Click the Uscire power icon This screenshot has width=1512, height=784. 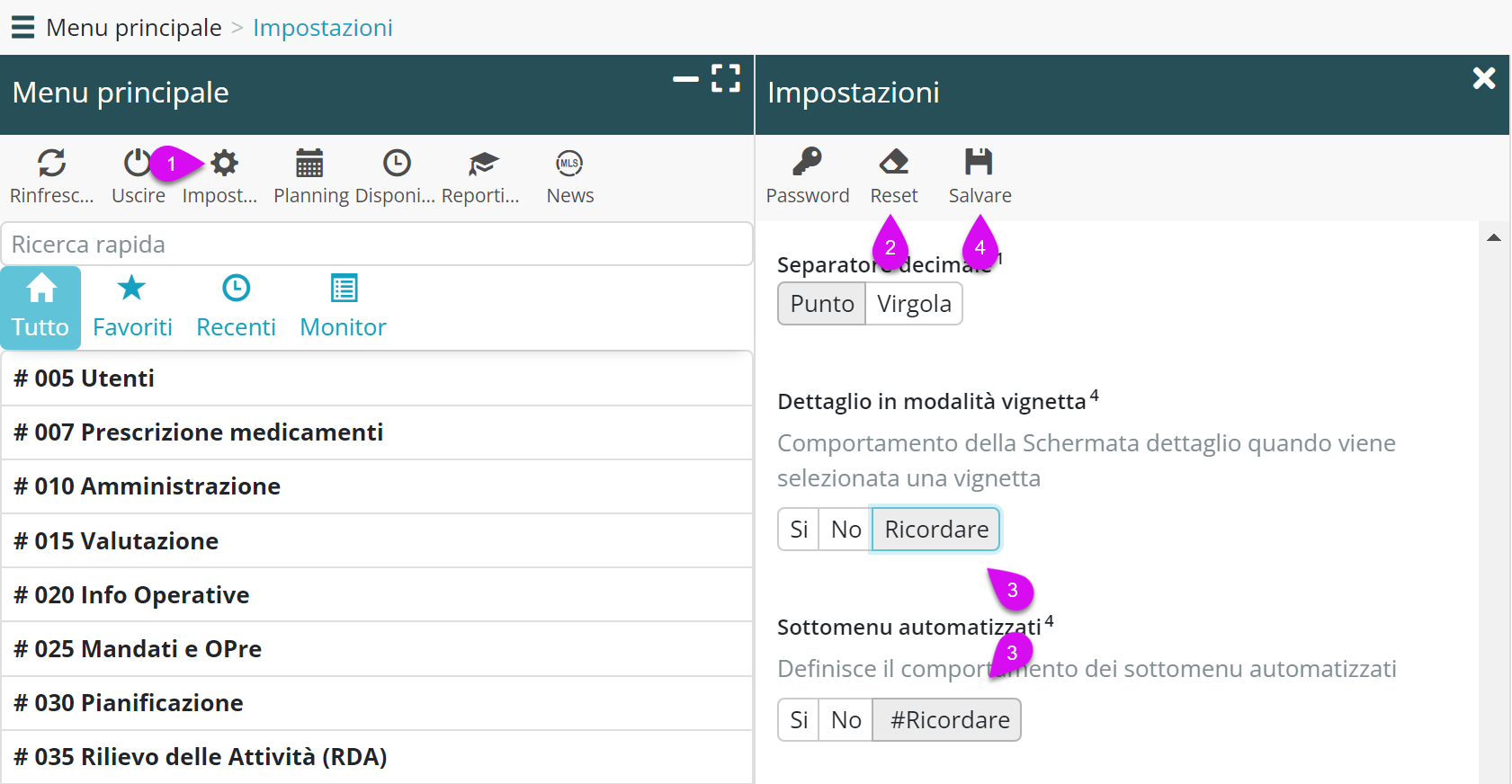(x=138, y=164)
